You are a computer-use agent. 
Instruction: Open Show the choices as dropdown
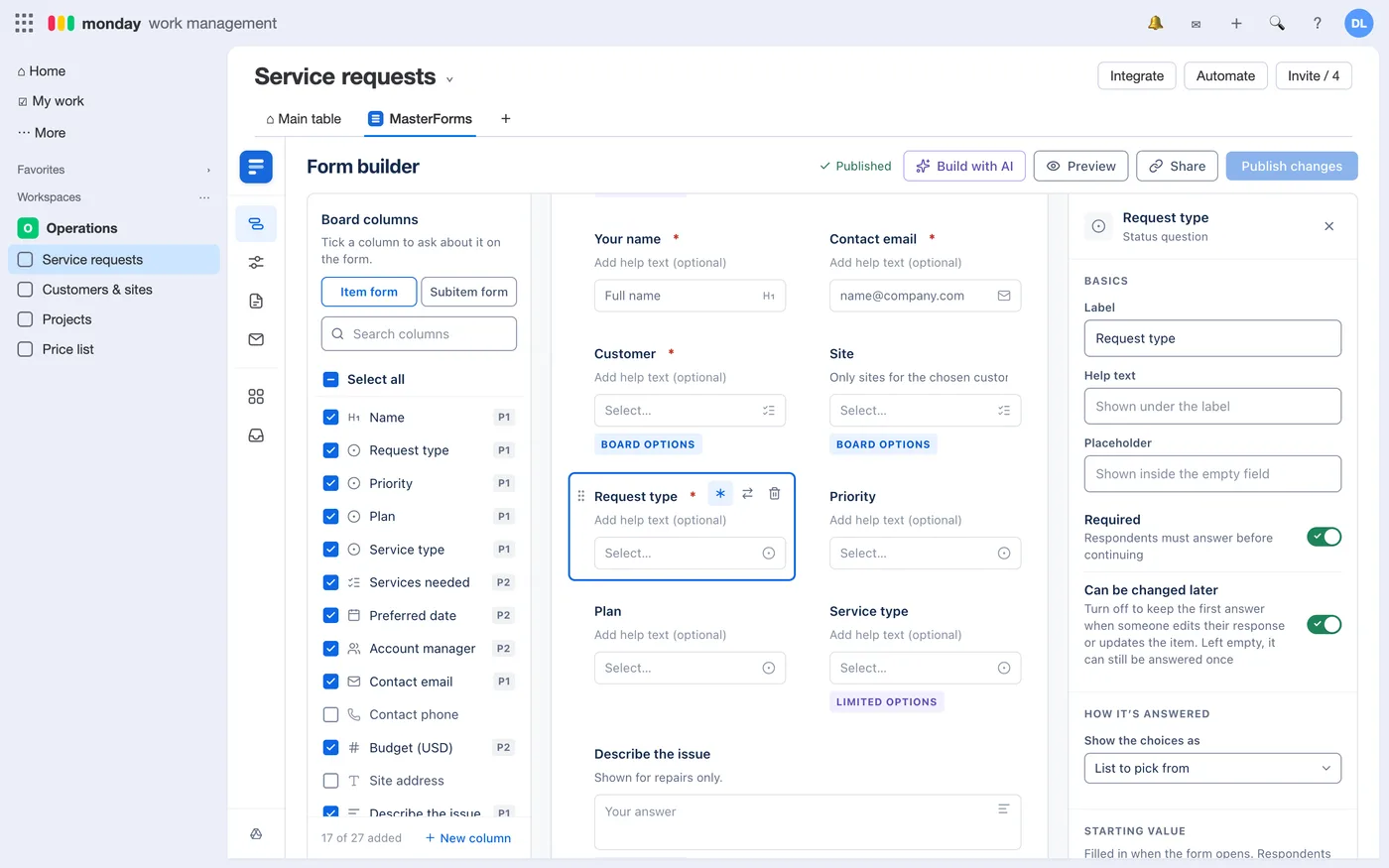click(1212, 768)
